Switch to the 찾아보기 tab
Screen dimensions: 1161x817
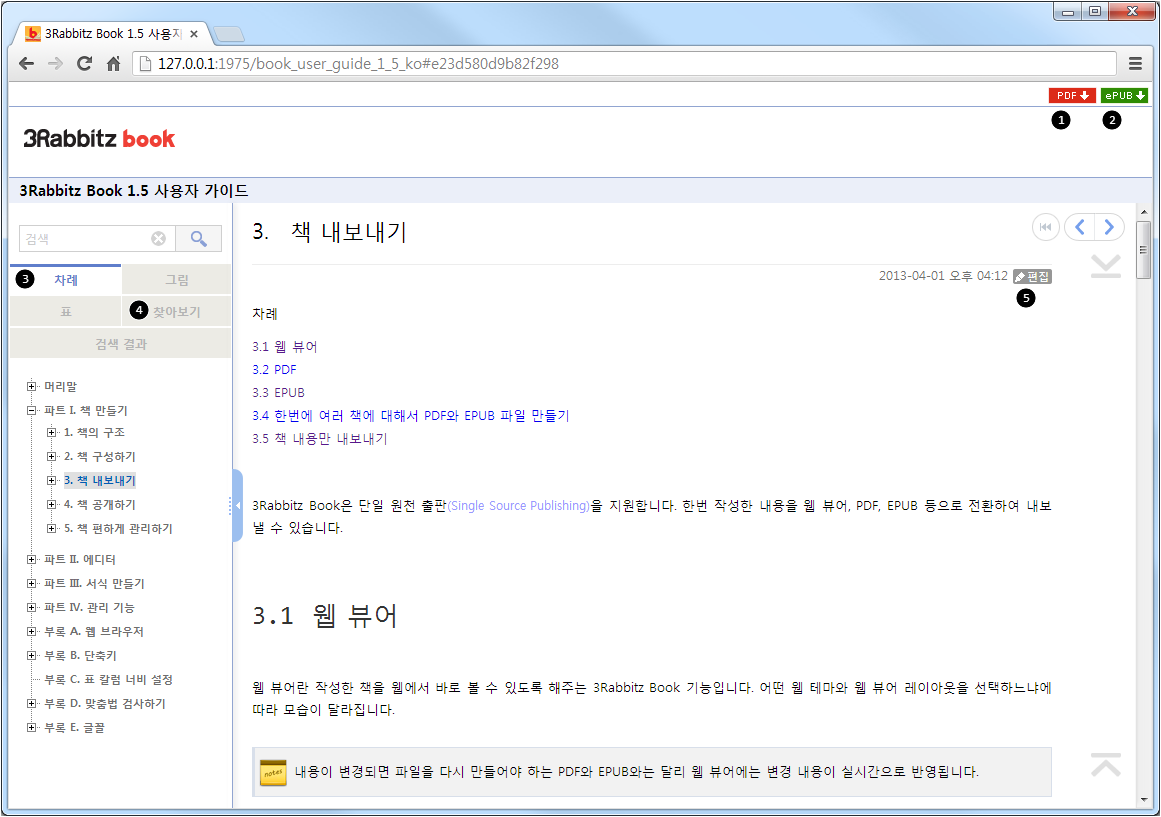coord(176,311)
